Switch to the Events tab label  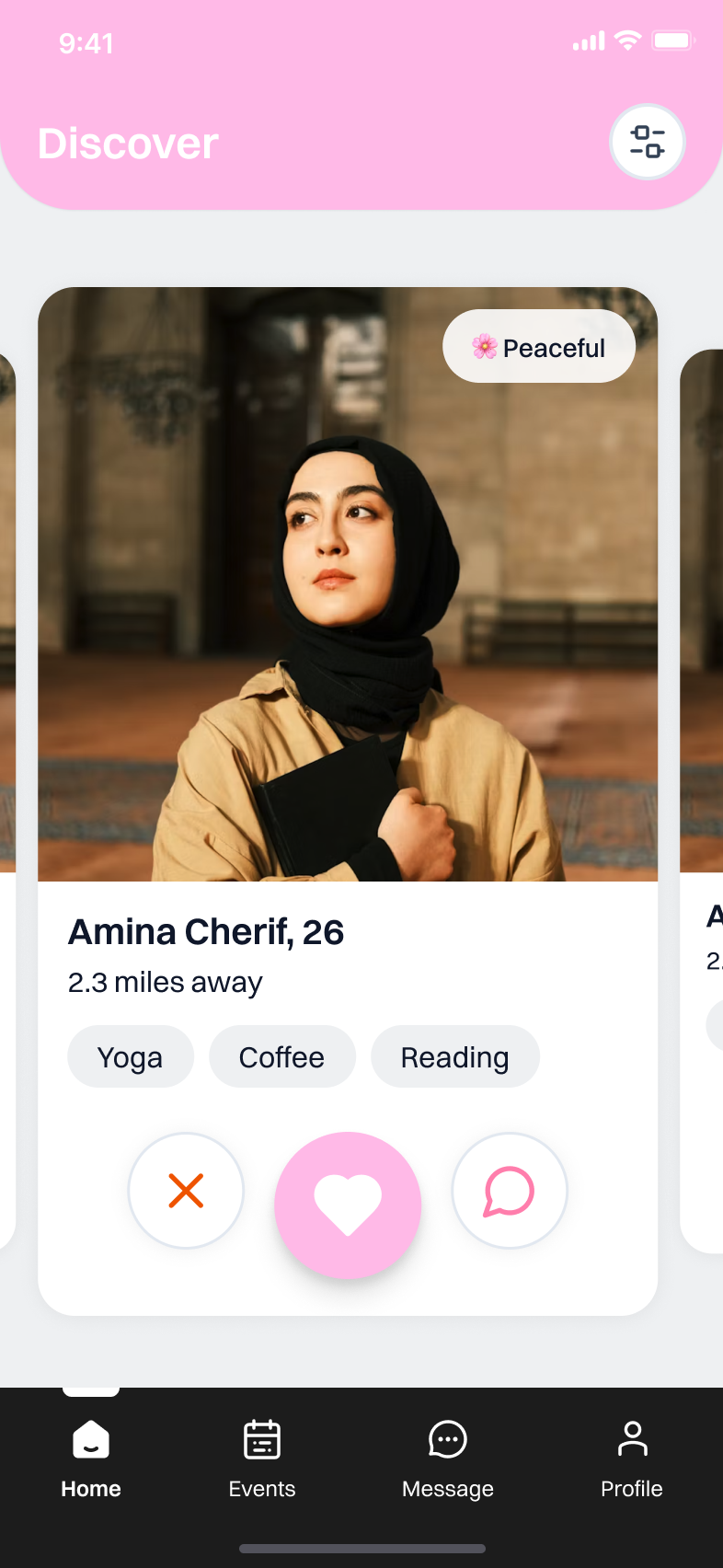coord(262,1489)
